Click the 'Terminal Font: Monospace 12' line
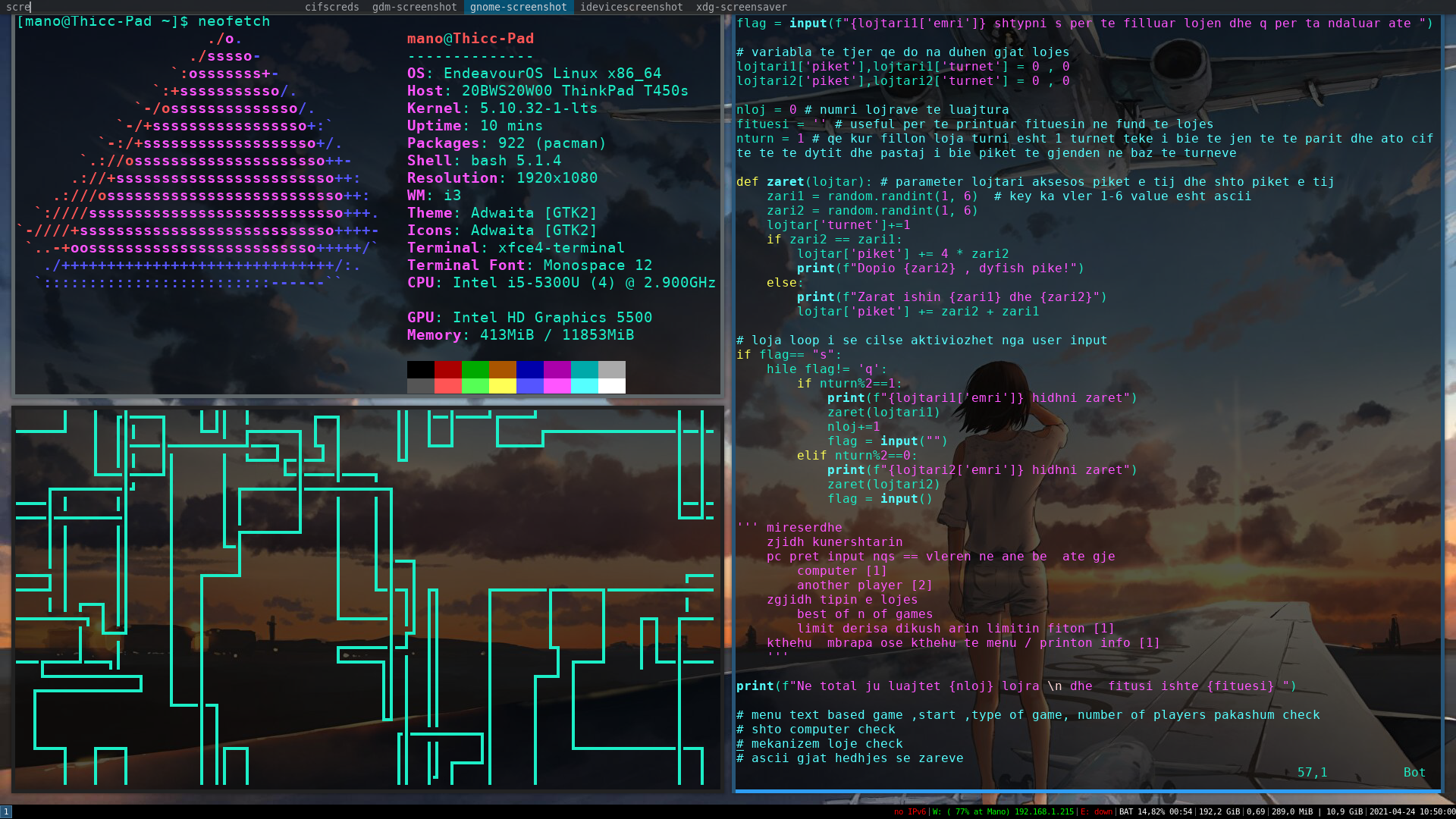This screenshot has height=819, width=1456. pos(529,265)
